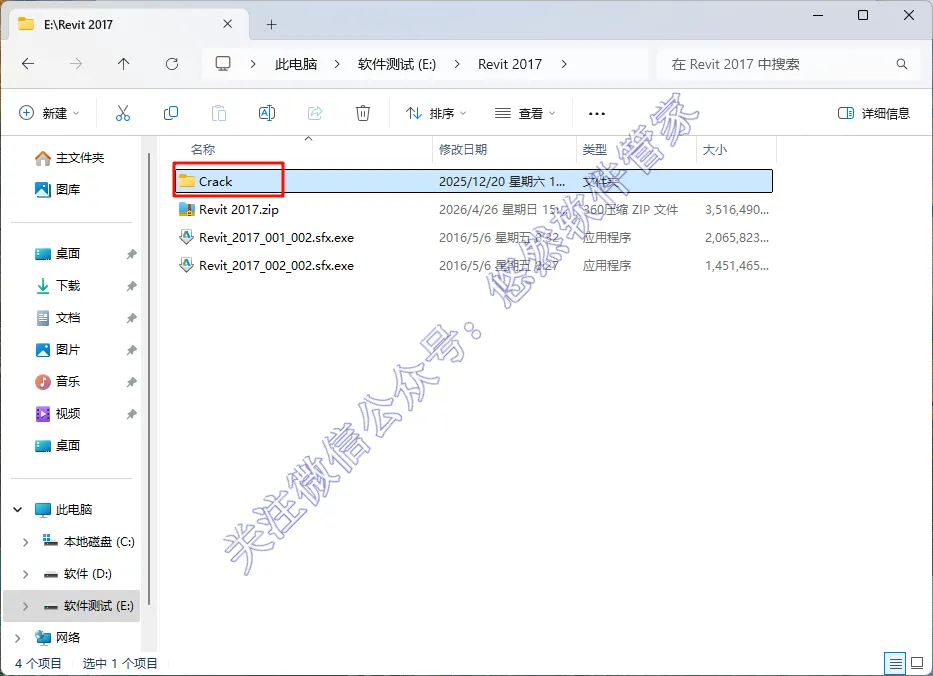933x676 pixels.
Task: Sort by 大小 column header
Action: coord(715,149)
